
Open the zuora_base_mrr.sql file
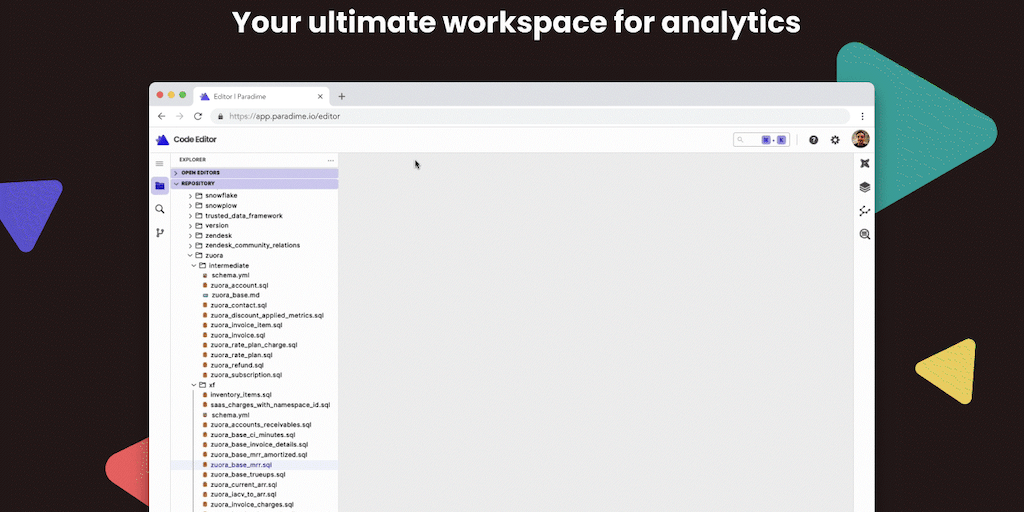(x=240, y=465)
